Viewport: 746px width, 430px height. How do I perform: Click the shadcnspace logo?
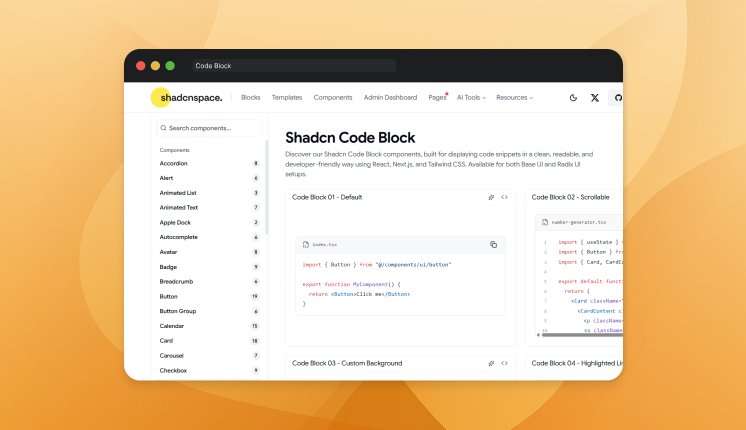click(x=186, y=98)
